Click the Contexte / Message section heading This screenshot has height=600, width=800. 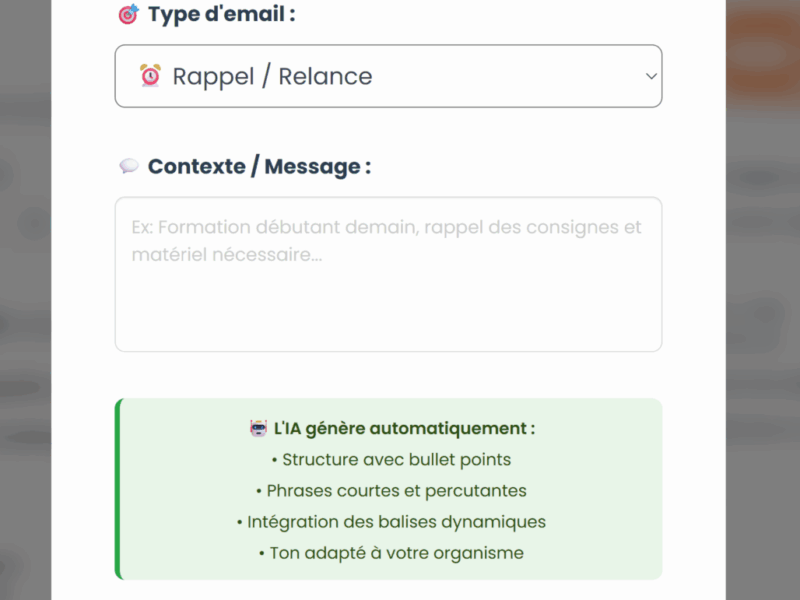coord(260,165)
